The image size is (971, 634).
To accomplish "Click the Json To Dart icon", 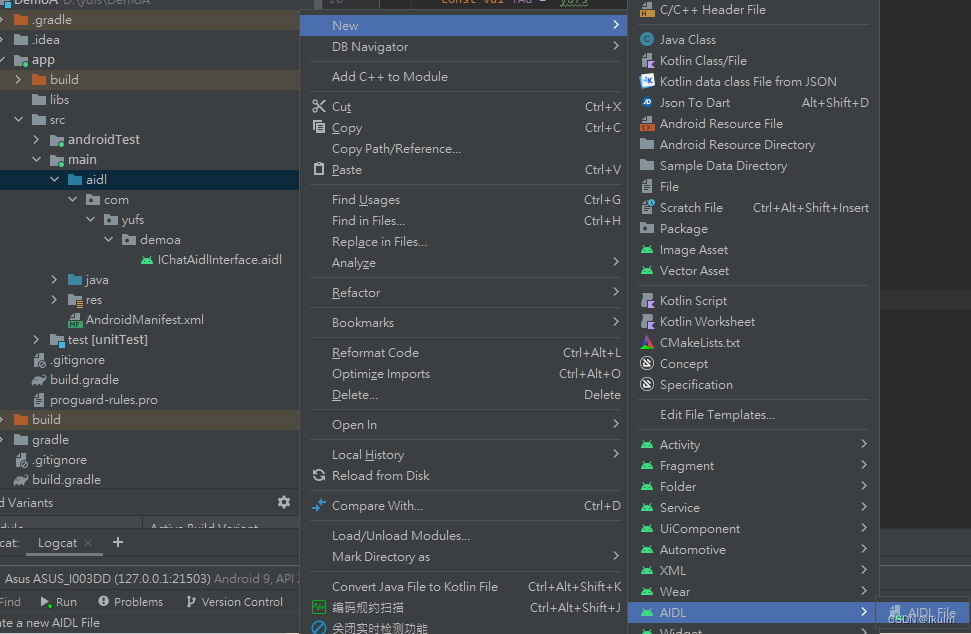I will coord(647,103).
